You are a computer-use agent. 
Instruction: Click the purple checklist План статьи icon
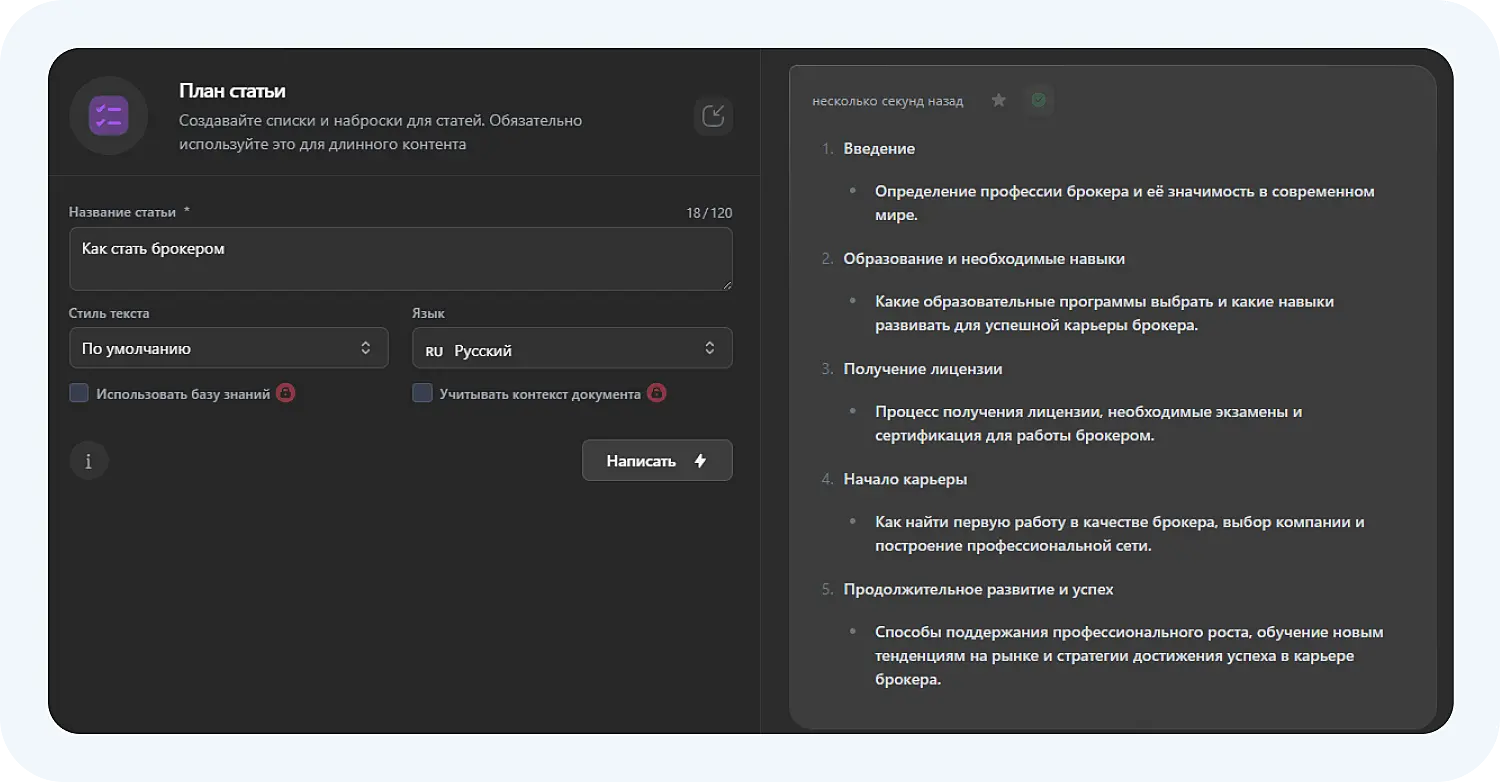pos(108,115)
